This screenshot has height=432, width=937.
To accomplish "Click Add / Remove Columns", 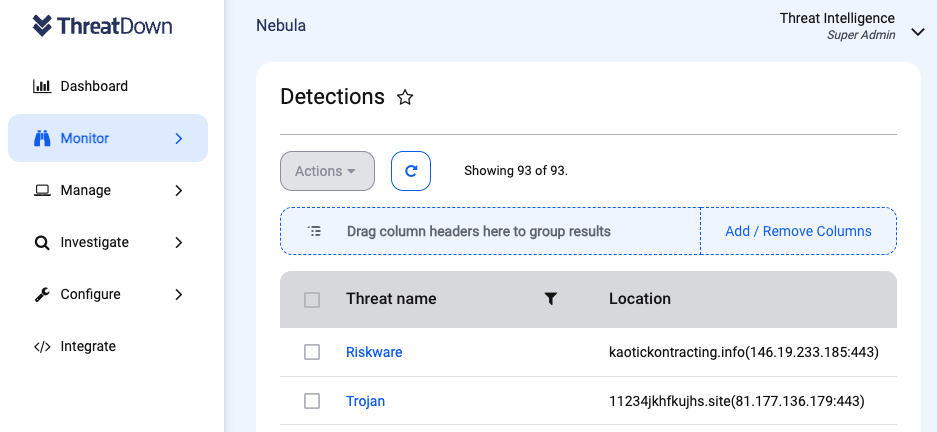I will coord(798,231).
